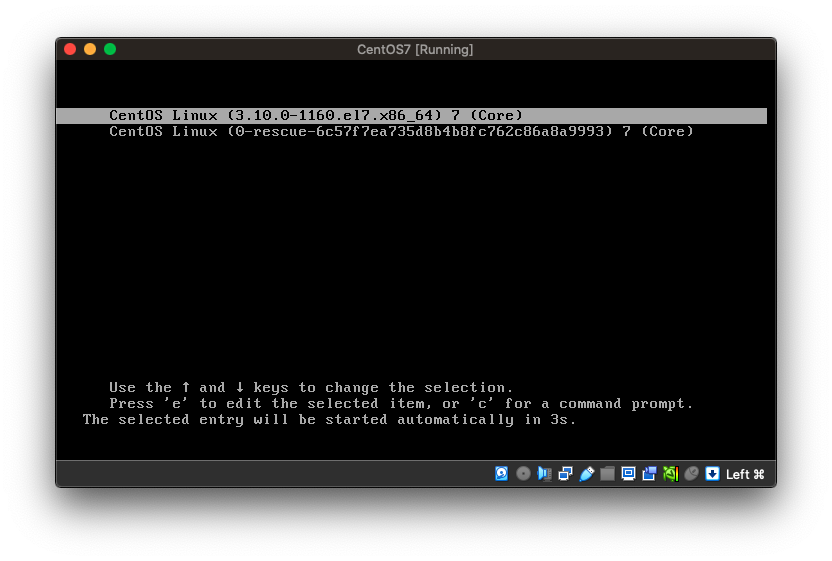The height and width of the screenshot is (561, 832).
Task: Click the hard disk activity icon
Action: (x=502, y=474)
